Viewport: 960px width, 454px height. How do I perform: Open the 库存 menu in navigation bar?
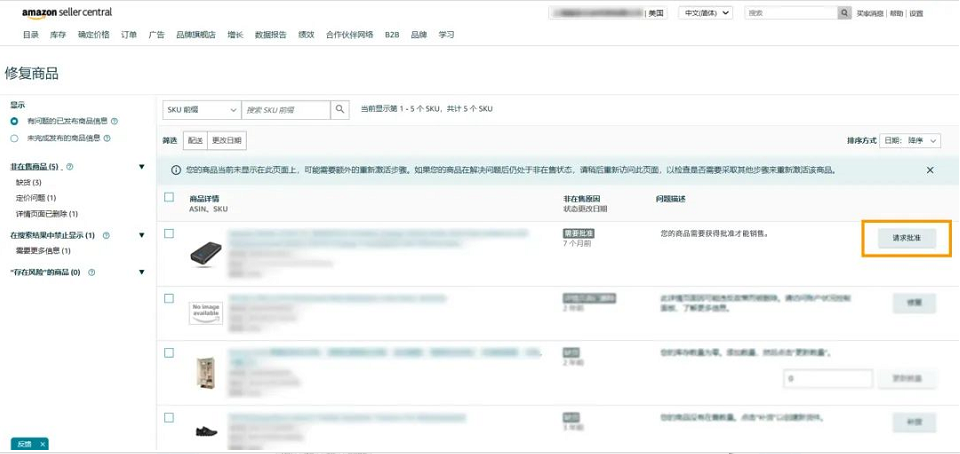tap(58, 34)
